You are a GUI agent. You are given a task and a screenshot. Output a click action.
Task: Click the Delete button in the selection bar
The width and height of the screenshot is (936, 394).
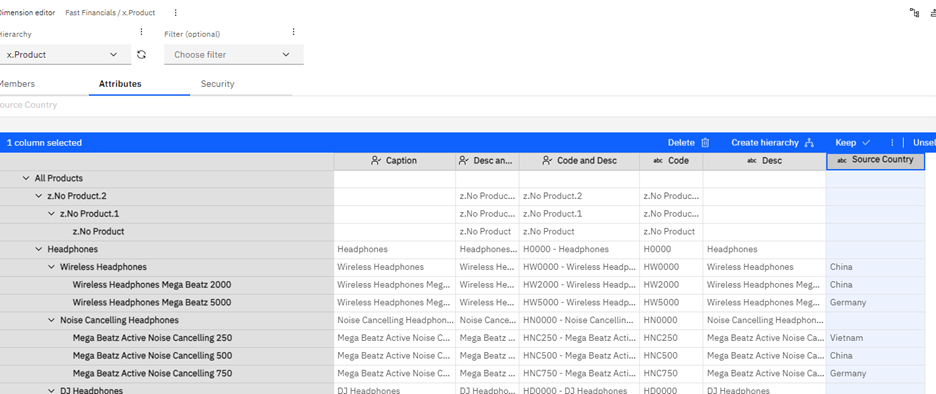(x=688, y=143)
